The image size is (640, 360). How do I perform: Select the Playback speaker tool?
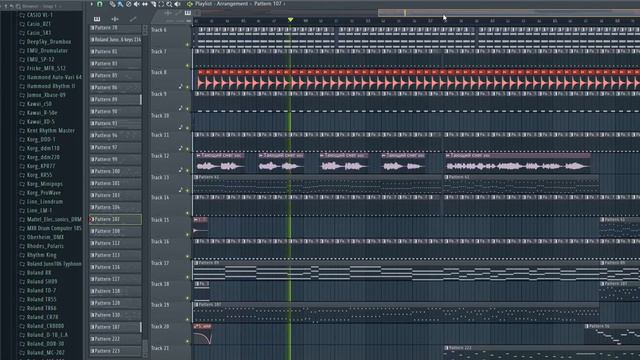178,4
